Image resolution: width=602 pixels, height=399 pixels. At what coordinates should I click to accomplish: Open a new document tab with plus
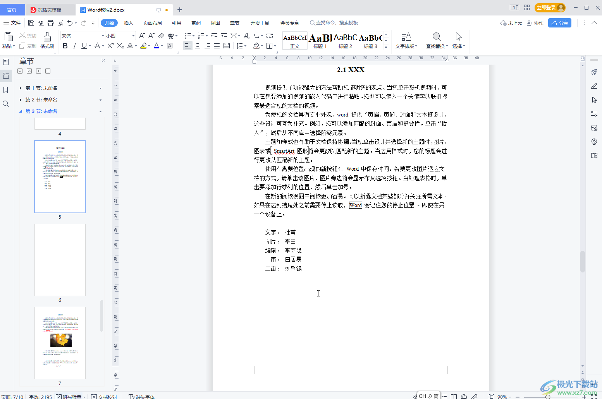click(179, 10)
